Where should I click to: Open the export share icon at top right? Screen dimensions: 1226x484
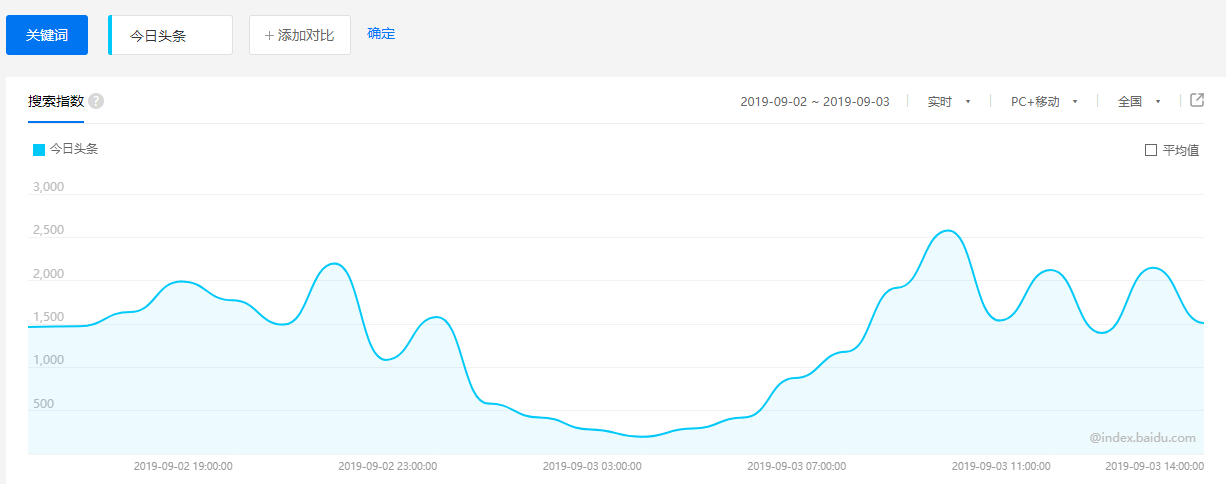click(1197, 100)
